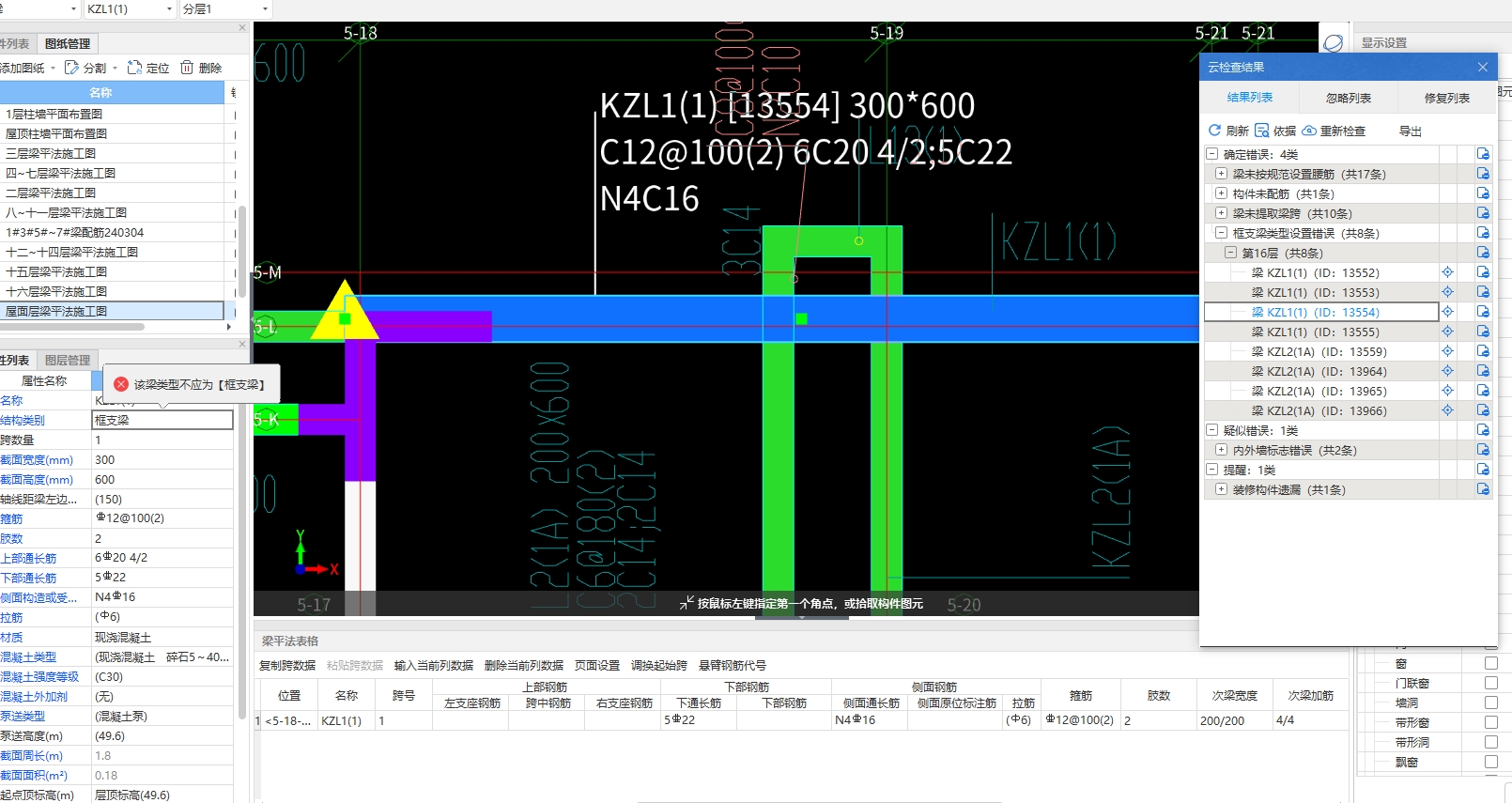Expand 内外墙标志错误 (共2条) node
This screenshot has height=803, width=1512.
click(1221, 450)
